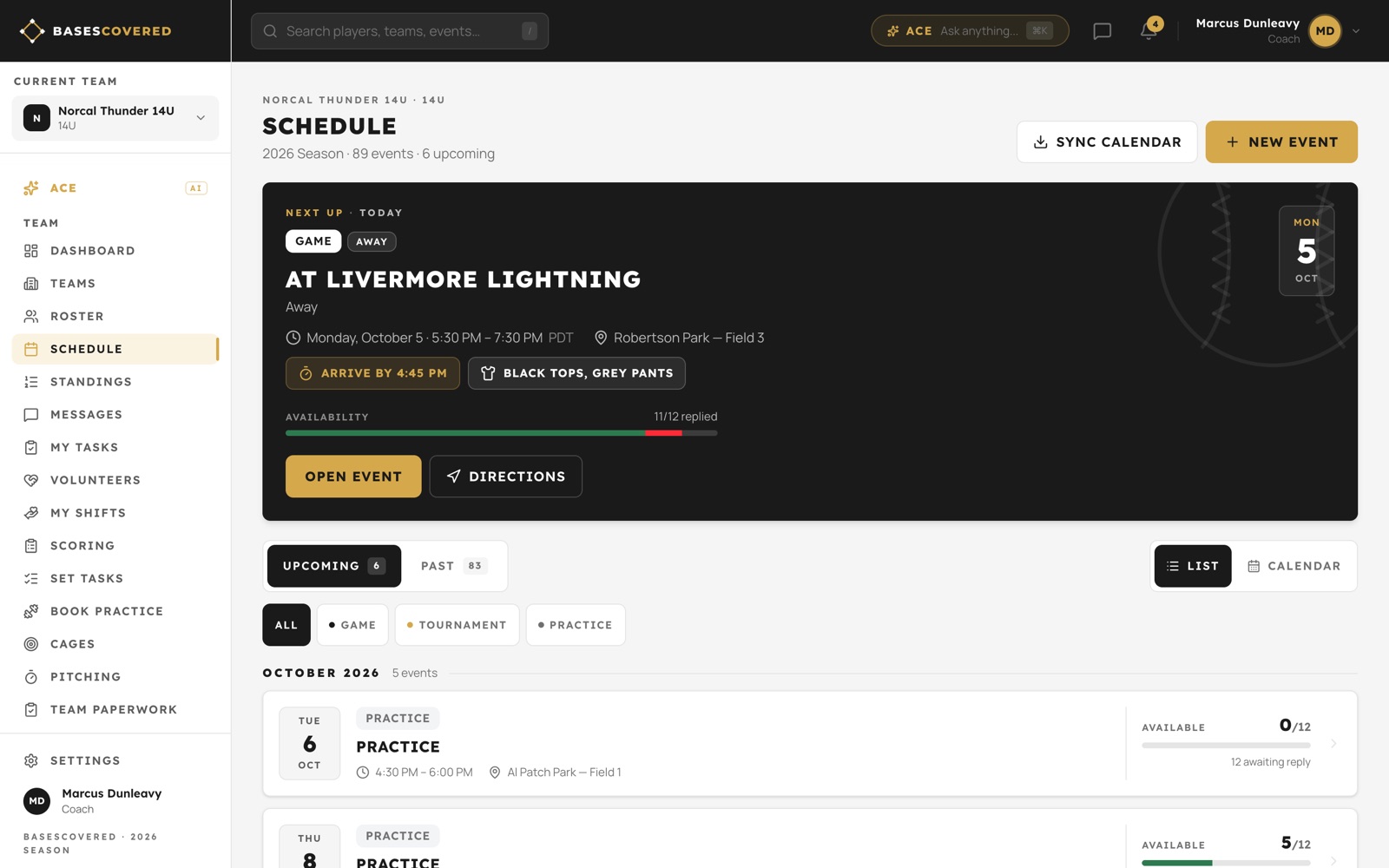Create a New Event
The width and height of the screenshot is (1389, 868).
click(1281, 142)
